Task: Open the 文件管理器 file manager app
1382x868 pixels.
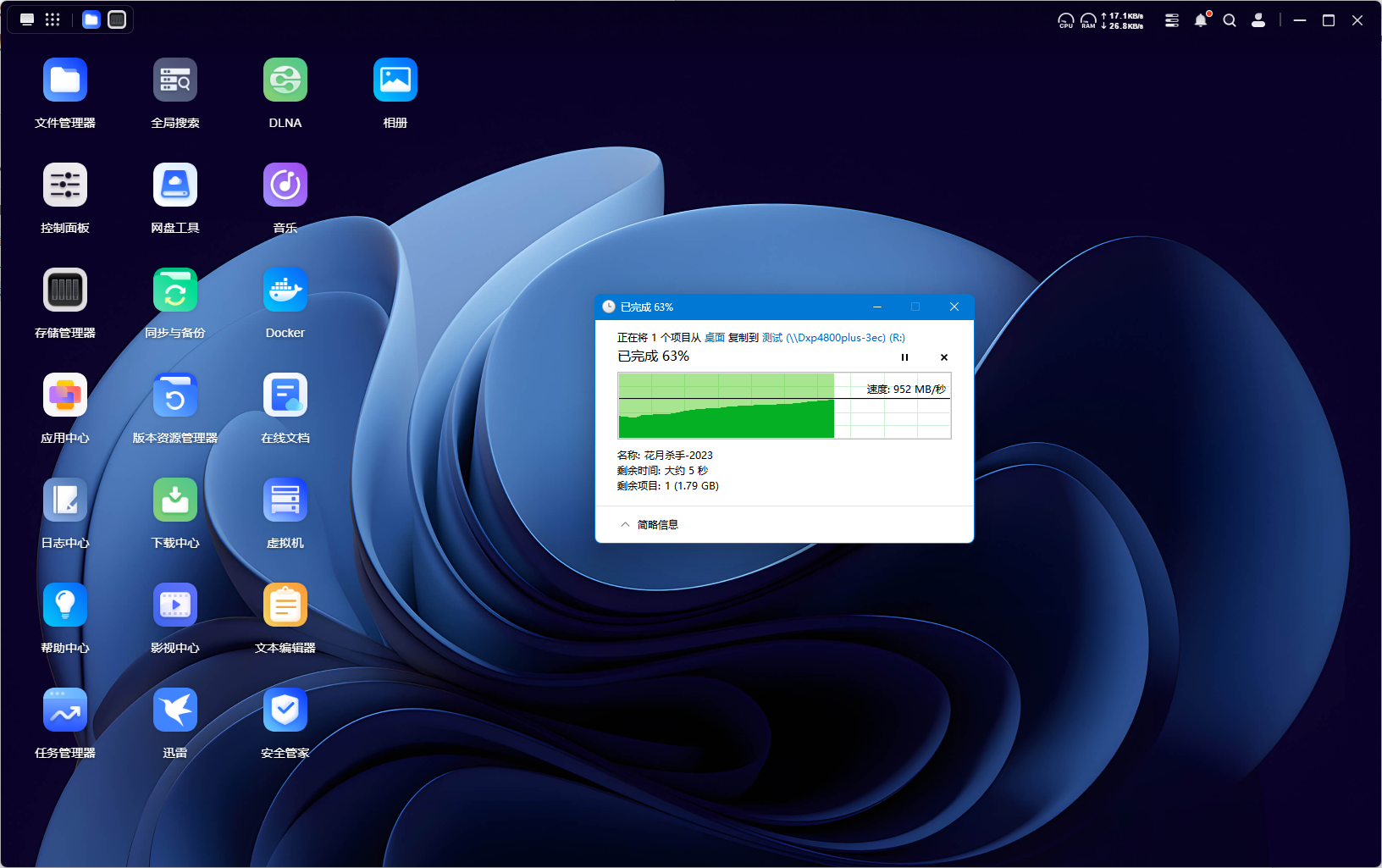Action: 65,80
